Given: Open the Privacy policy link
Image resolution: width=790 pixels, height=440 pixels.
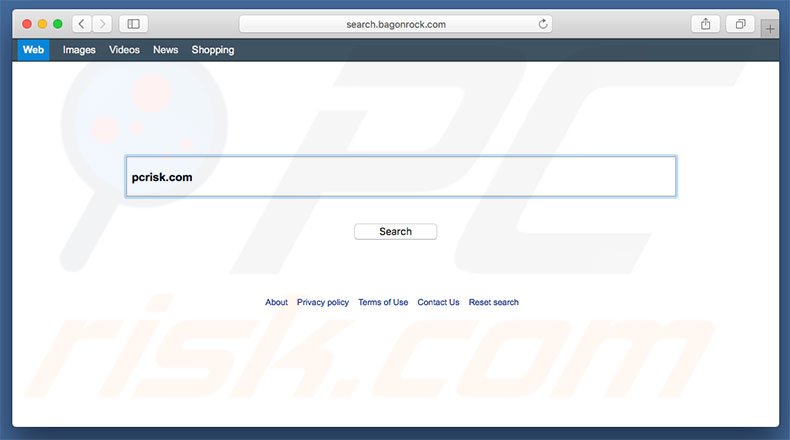Looking at the screenshot, I should coord(322,302).
